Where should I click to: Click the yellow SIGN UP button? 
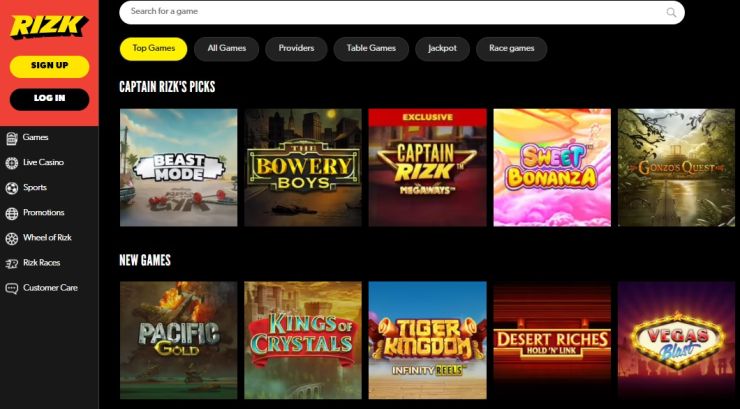[x=50, y=66]
